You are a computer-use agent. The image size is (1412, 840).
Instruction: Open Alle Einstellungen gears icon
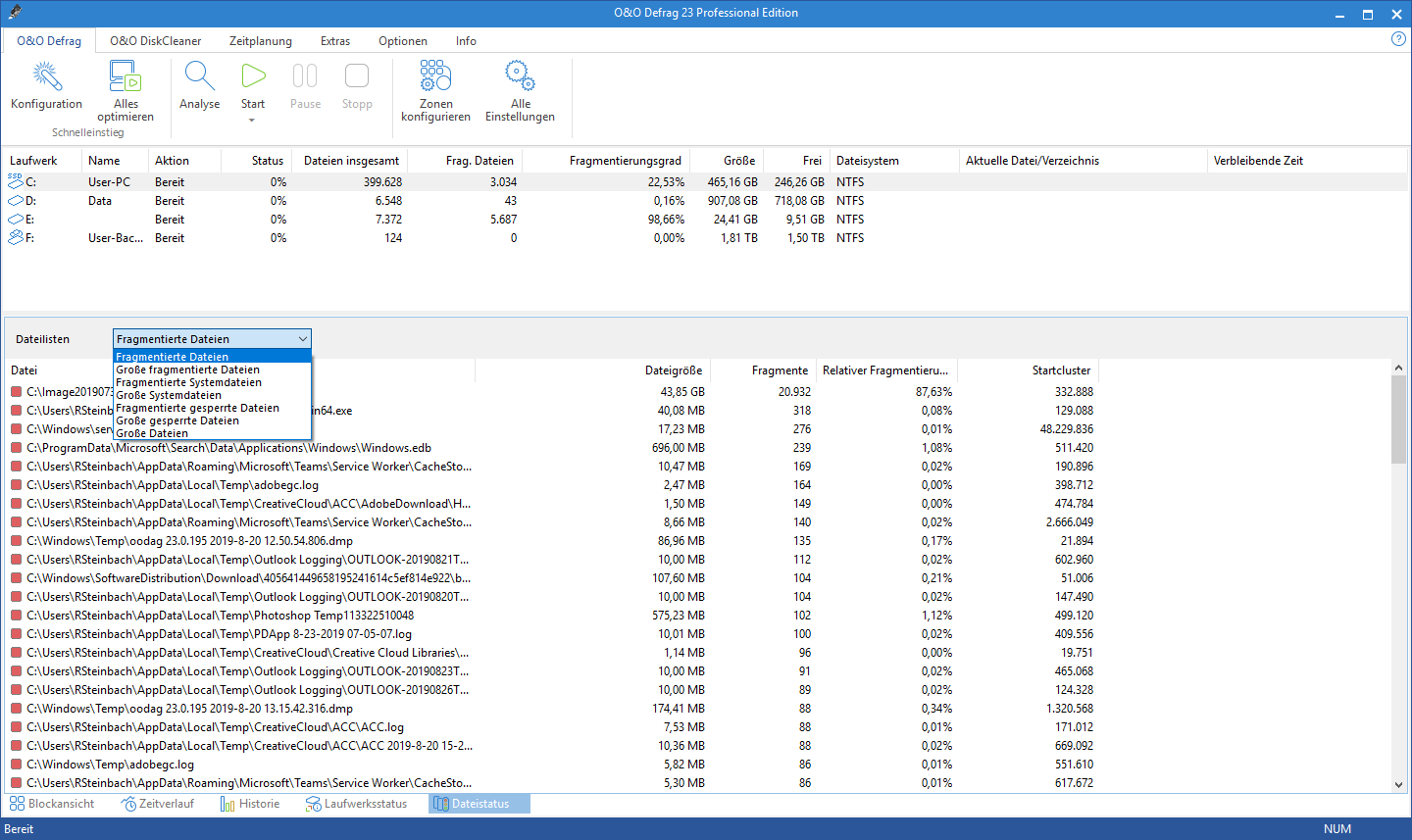point(520,75)
